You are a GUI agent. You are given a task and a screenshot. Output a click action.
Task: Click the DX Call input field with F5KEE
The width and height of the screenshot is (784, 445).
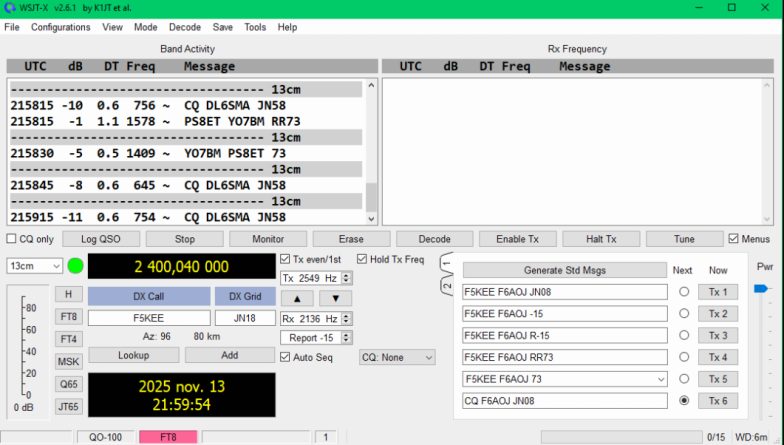tap(147, 318)
